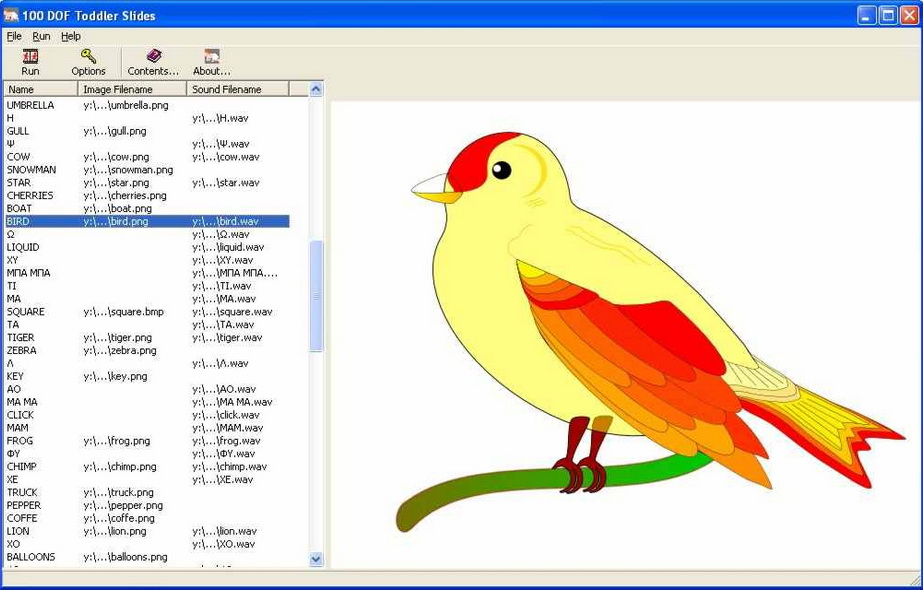Click the frog.png image filename cell
Viewport: 923px width, 590px height.
pyautogui.click(x=117, y=441)
